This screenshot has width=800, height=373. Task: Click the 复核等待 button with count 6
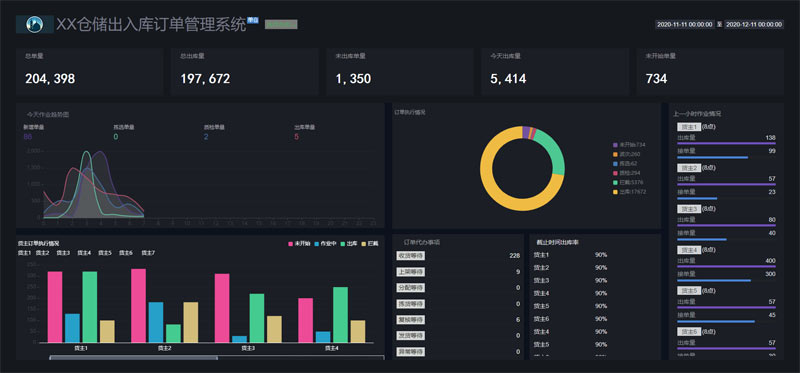click(411, 320)
